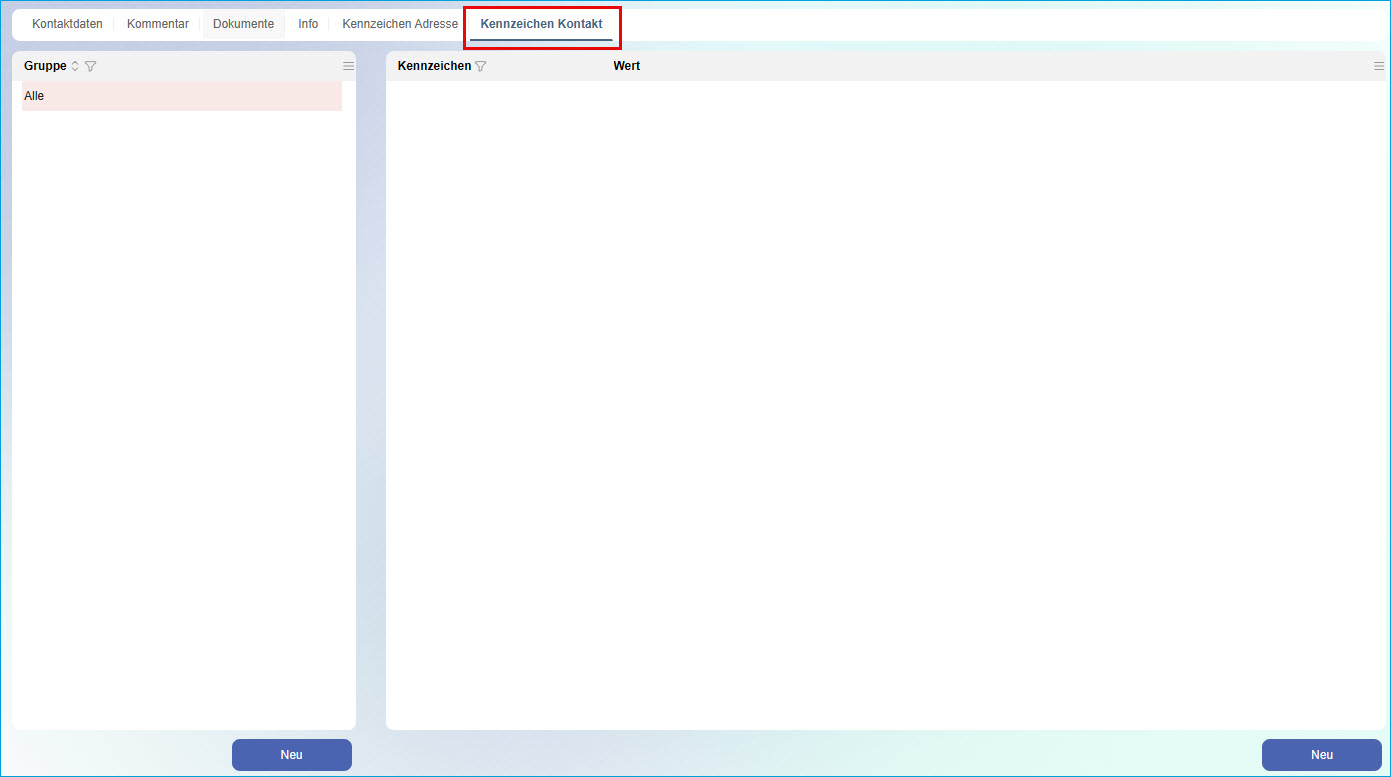1391x777 pixels.
Task: Click the Kennzeichen column header
Action: coord(434,66)
